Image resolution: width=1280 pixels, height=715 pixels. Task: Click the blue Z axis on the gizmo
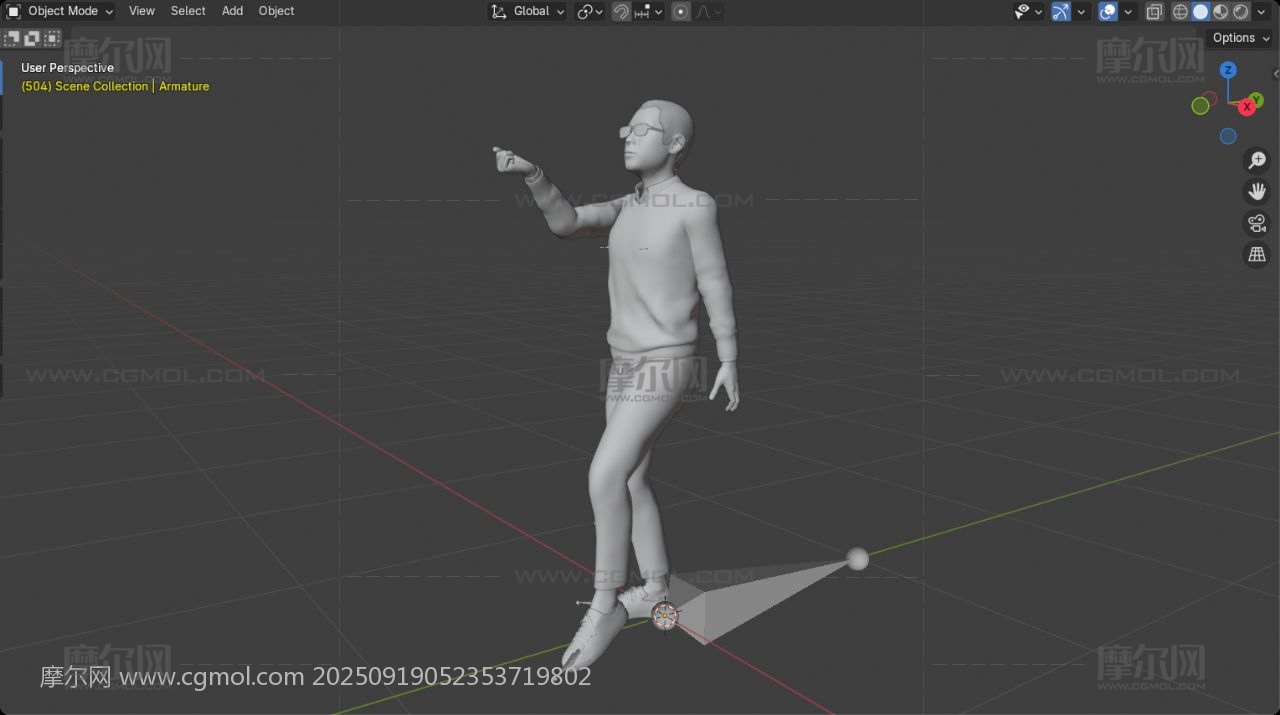click(x=1228, y=70)
